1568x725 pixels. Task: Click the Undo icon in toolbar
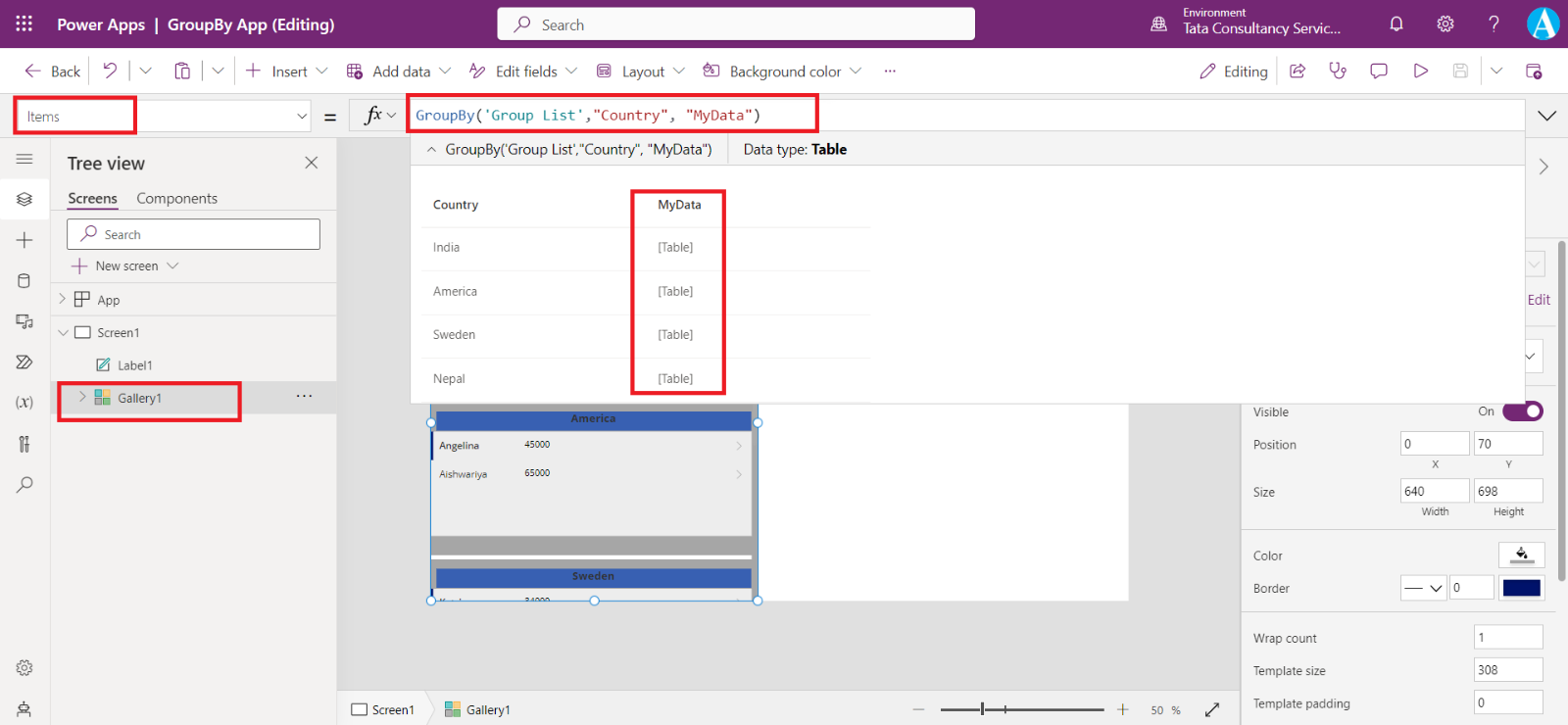[110, 71]
